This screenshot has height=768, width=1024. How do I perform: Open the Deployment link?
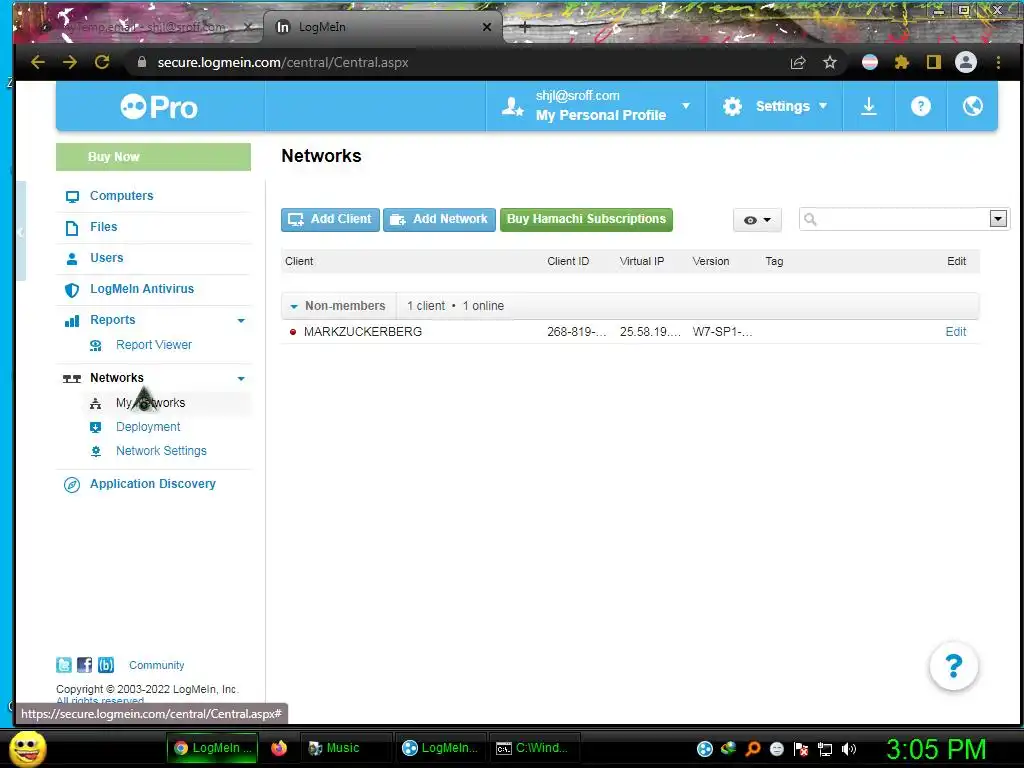148,427
